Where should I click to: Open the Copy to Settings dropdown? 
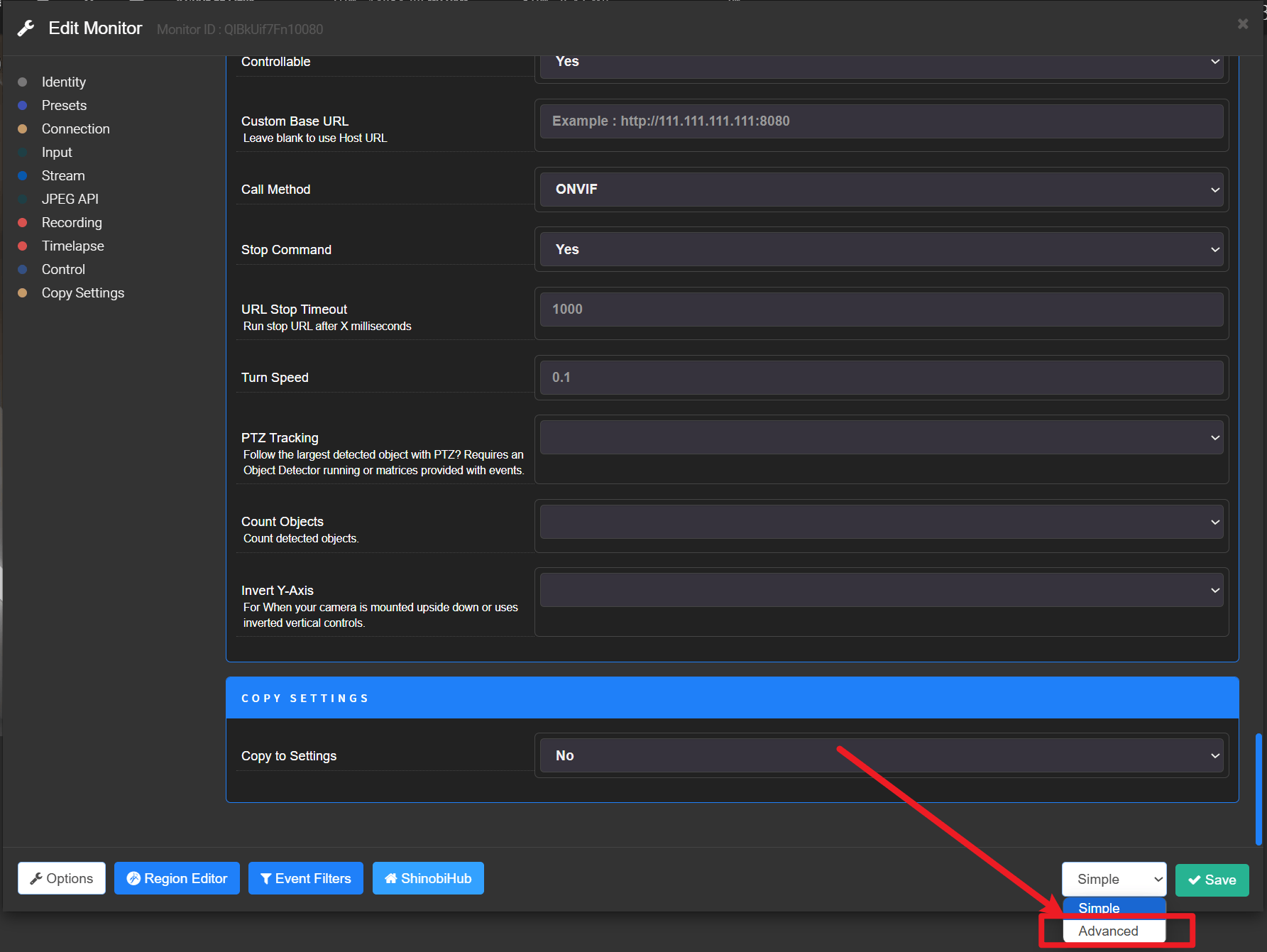tap(882, 756)
